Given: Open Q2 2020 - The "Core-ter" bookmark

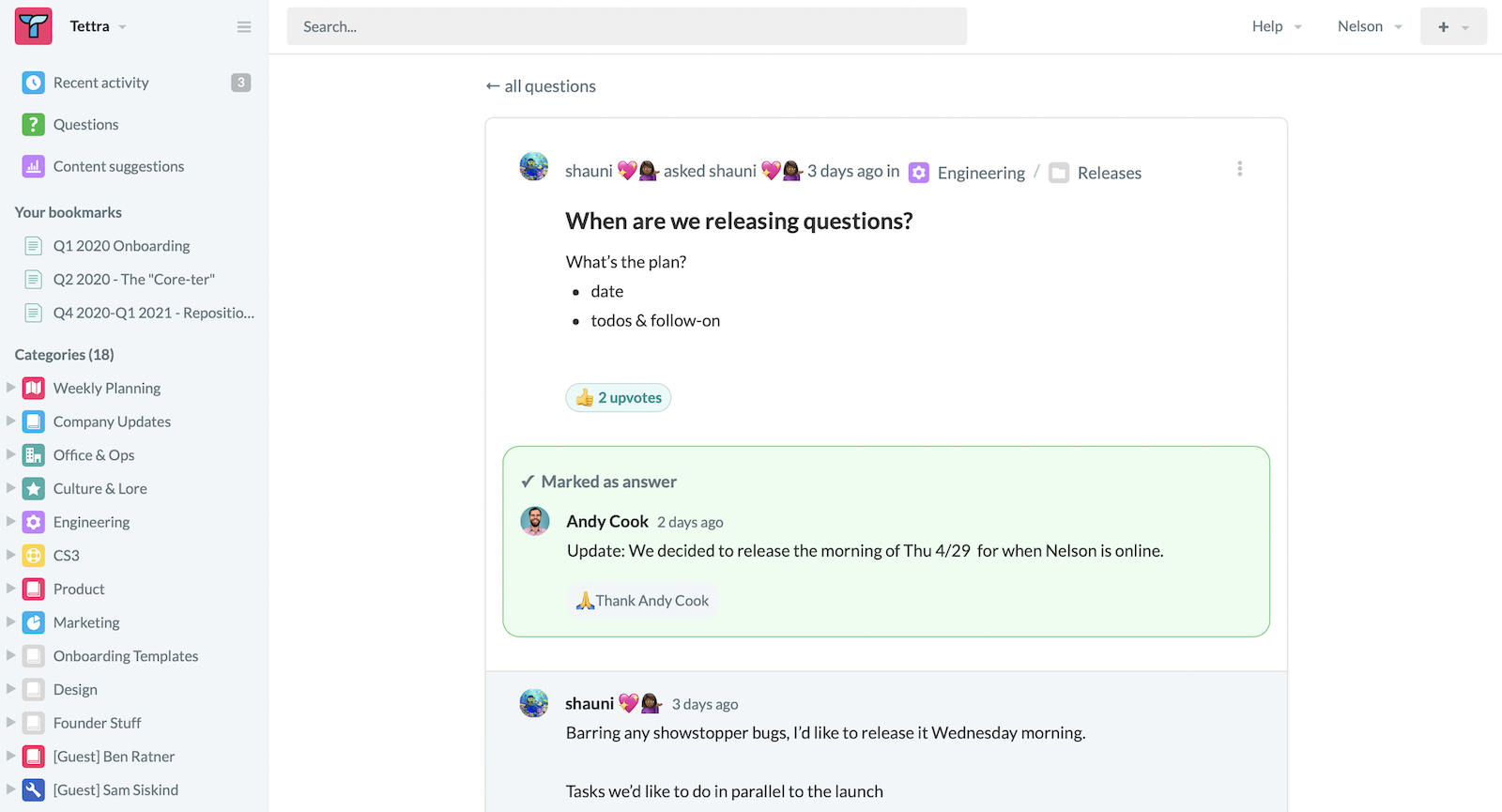Looking at the screenshot, I should (134, 280).
